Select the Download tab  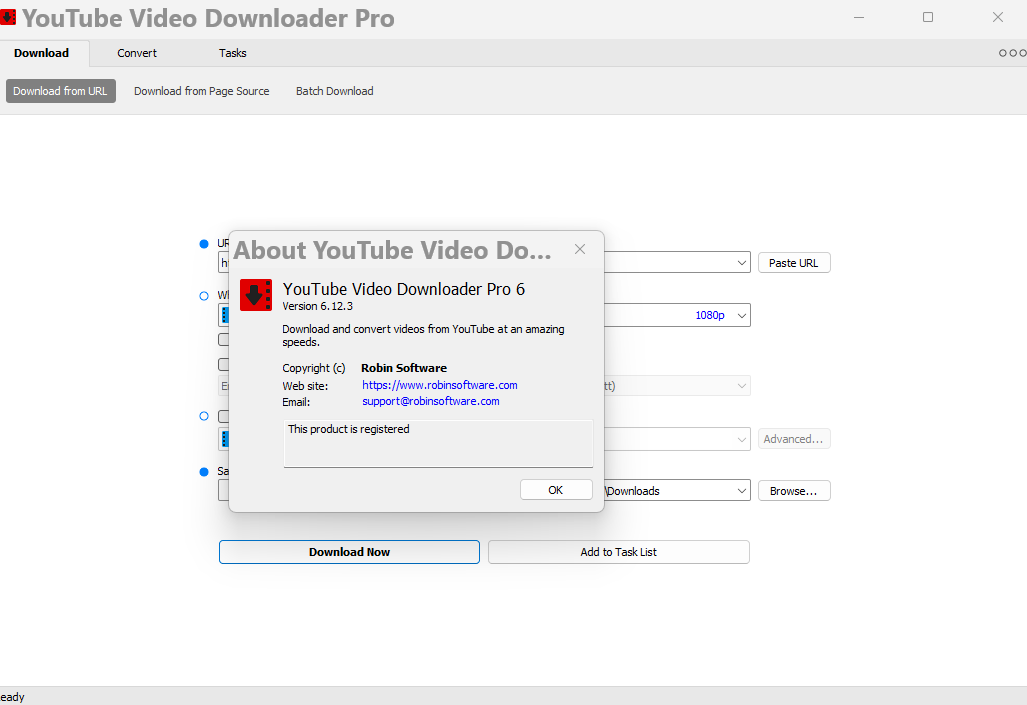[x=41, y=53]
